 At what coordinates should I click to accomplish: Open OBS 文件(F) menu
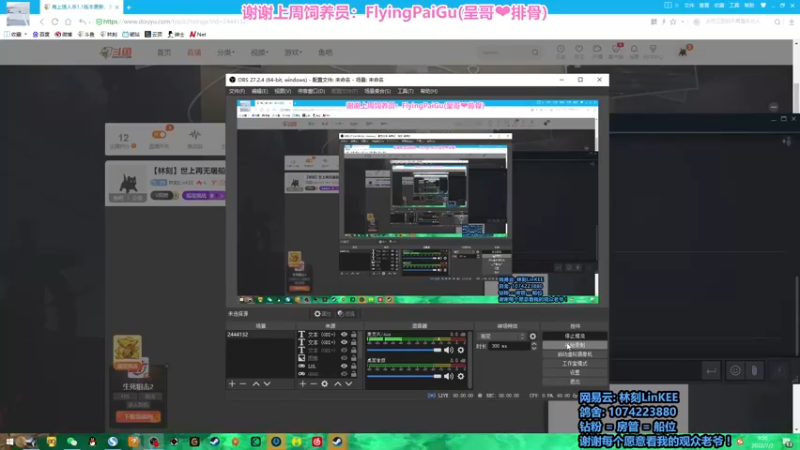coord(236,91)
